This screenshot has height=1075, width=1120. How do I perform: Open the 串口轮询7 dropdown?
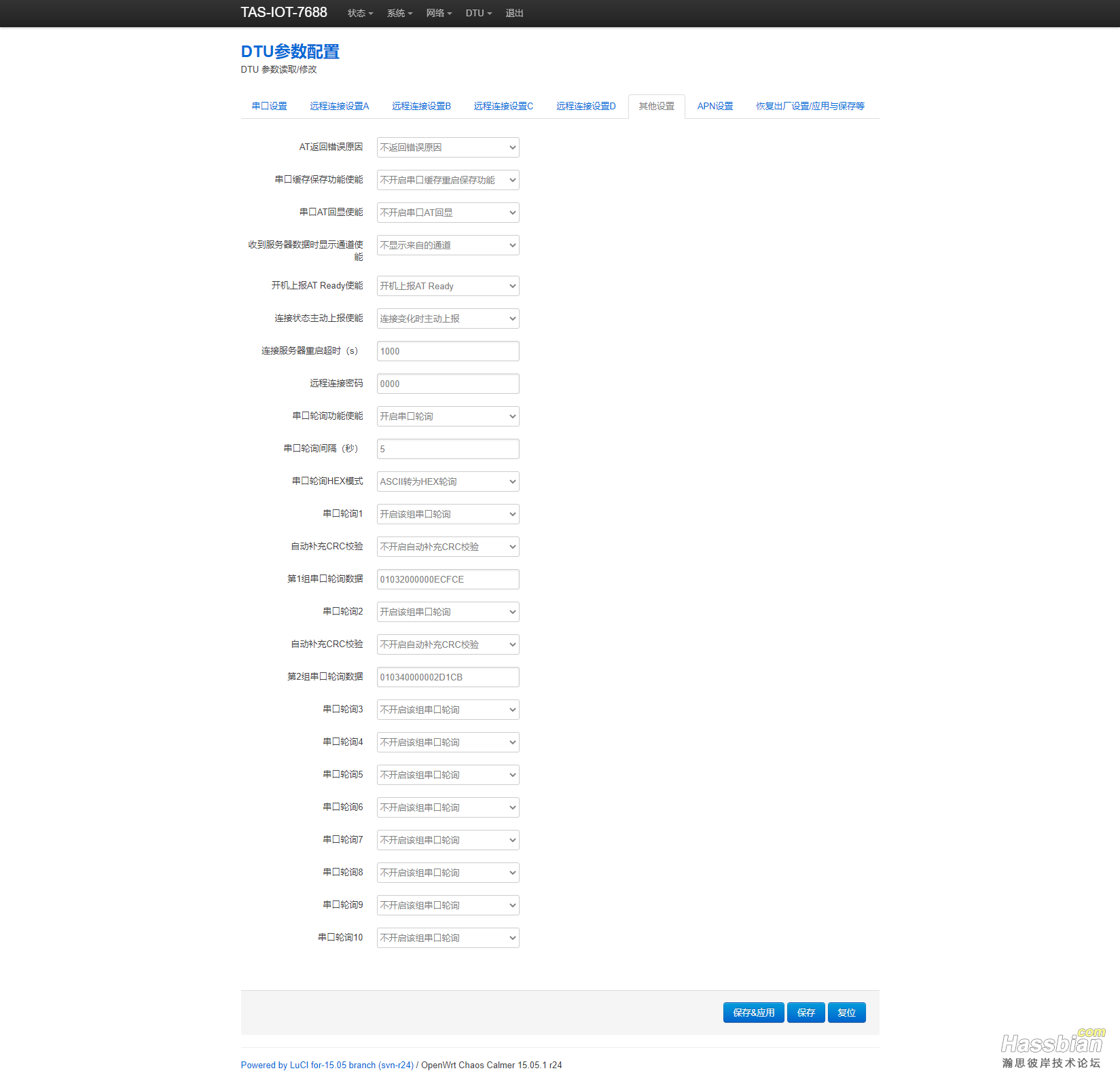pyautogui.click(x=448, y=840)
